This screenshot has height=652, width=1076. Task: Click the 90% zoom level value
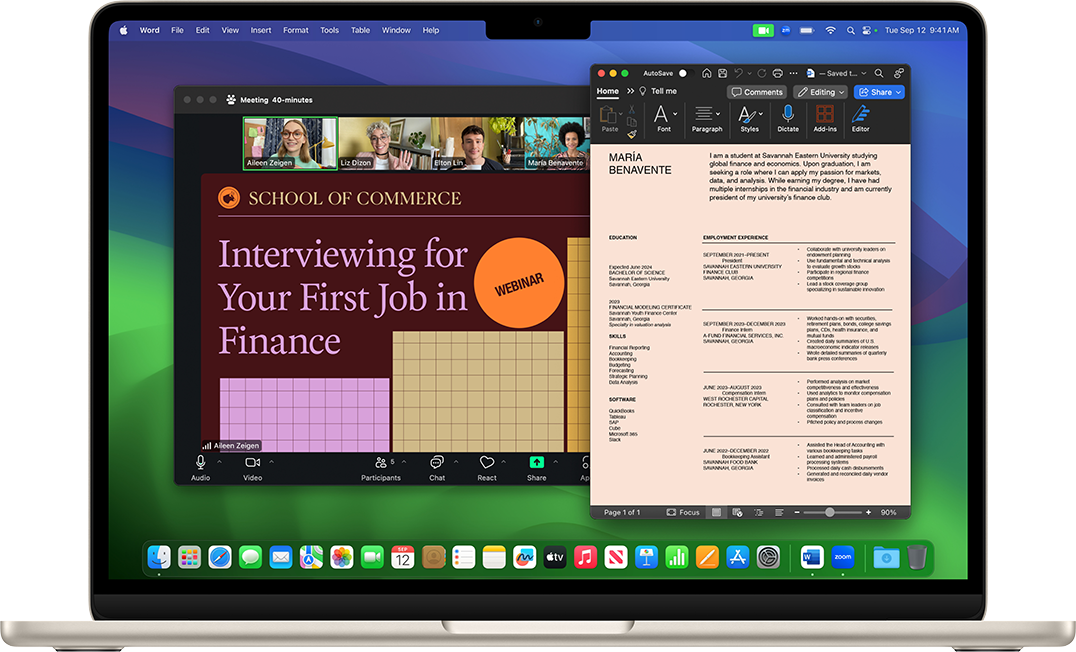(889, 513)
